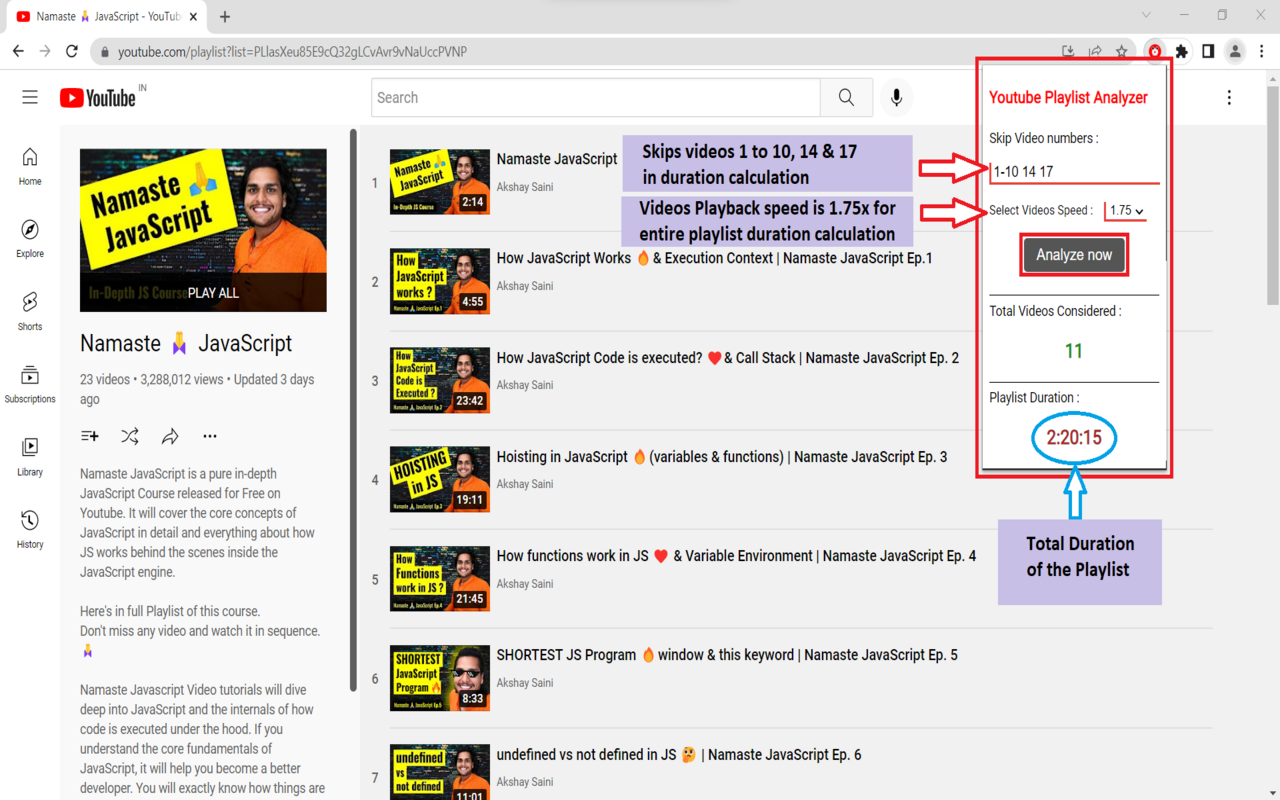The width and height of the screenshot is (1280, 800).
Task: Open Subscriptions in sidebar
Action: [30, 385]
